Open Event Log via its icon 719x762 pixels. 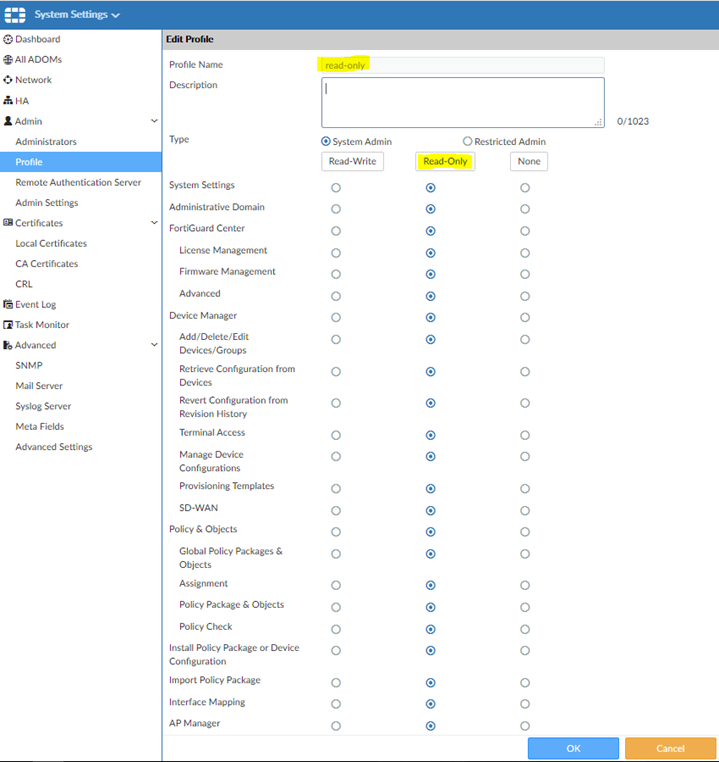[8, 304]
